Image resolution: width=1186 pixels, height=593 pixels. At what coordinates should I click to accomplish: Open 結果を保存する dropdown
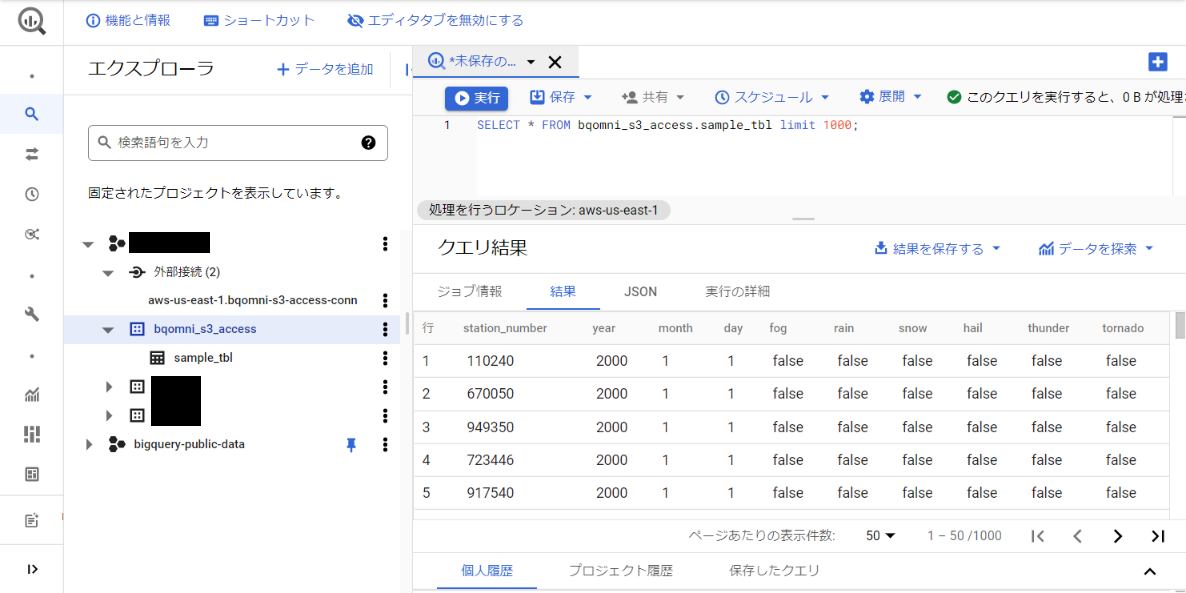tap(937, 249)
